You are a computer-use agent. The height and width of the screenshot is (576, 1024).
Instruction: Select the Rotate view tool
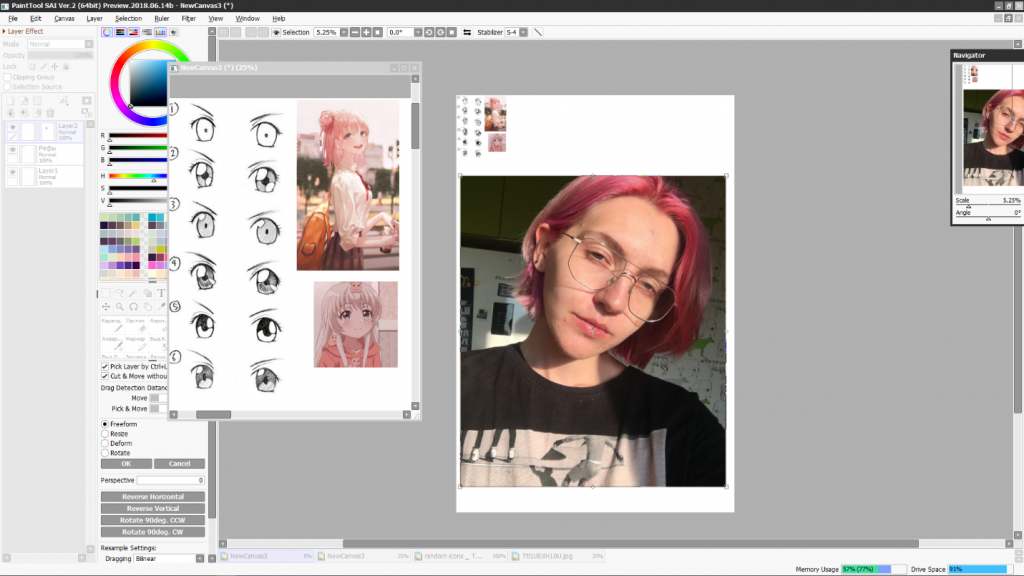coord(133,306)
